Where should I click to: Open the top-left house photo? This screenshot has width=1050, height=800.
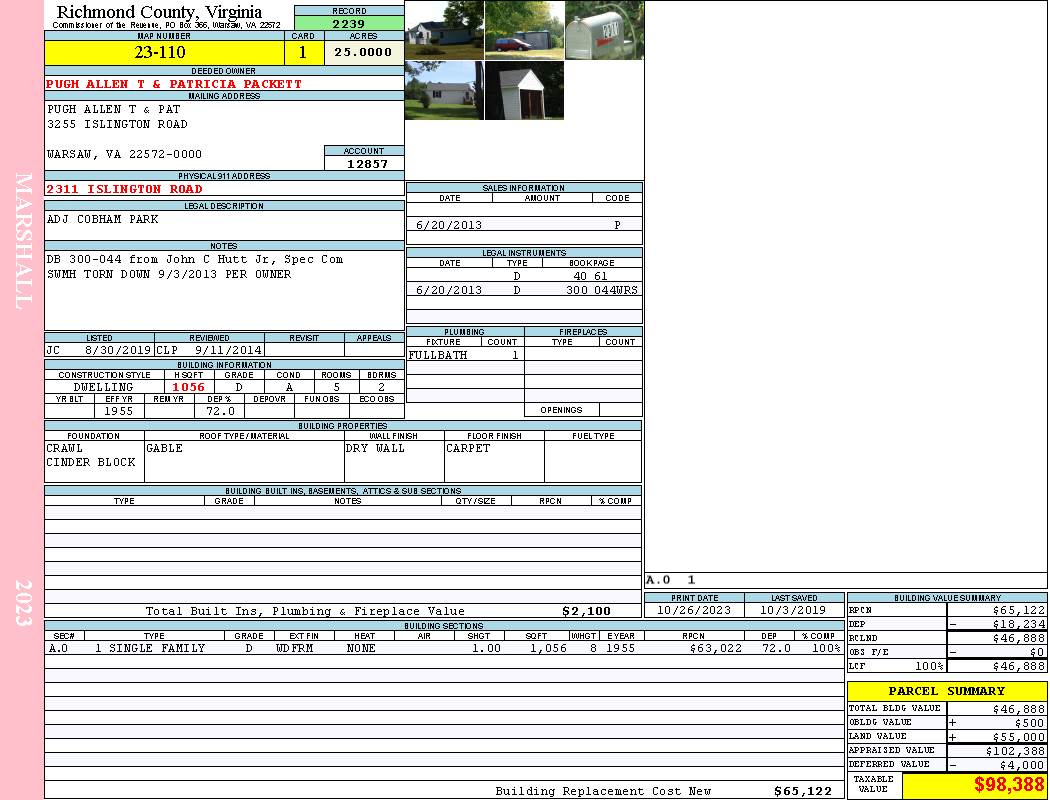[444, 31]
